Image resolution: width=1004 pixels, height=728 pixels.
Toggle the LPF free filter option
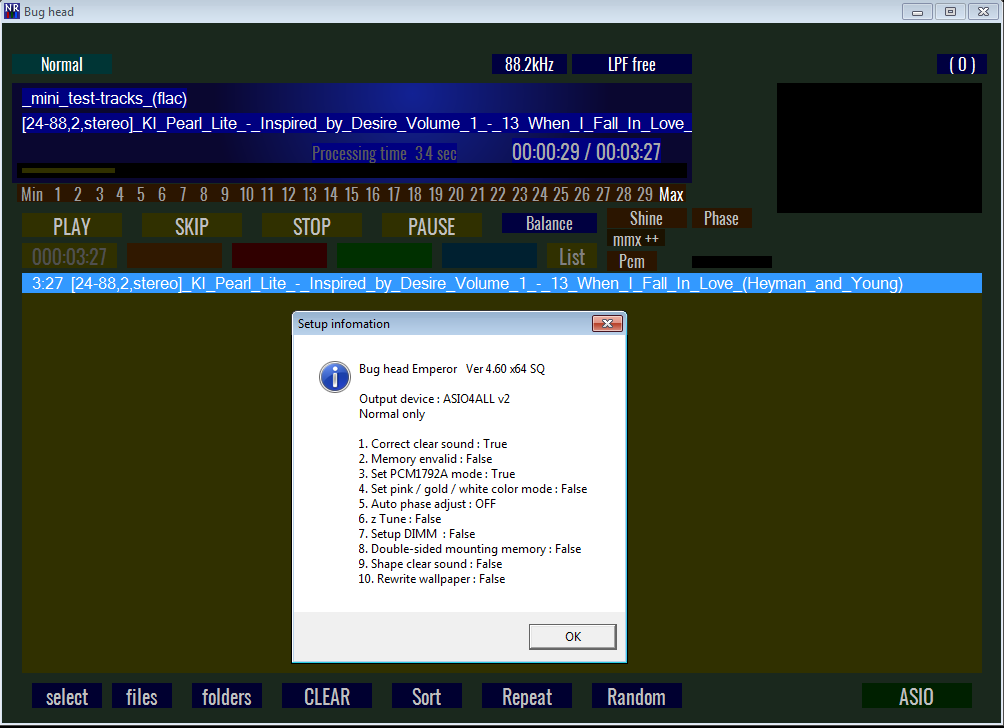click(x=631, y=64)
